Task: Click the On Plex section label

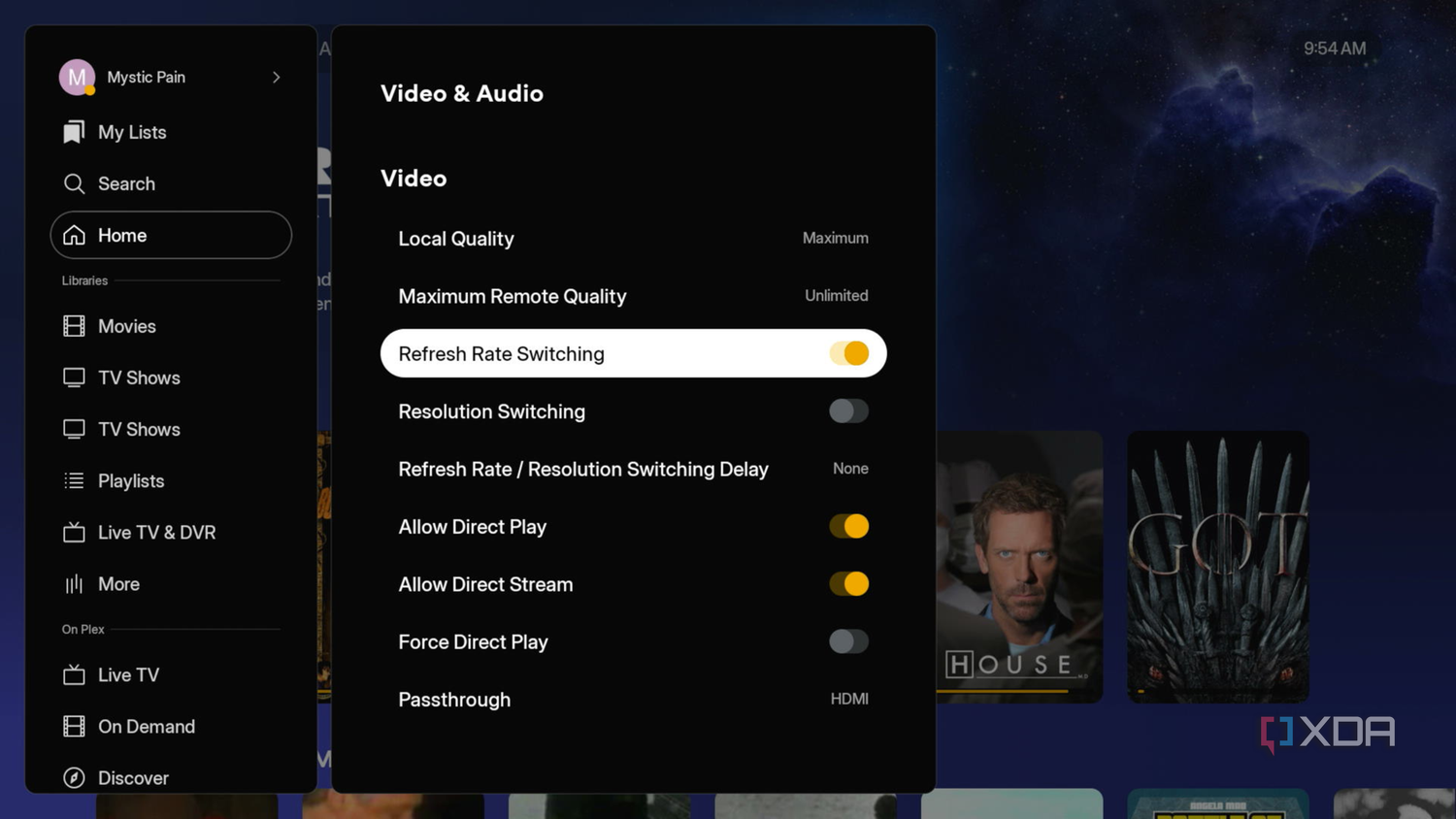Action: click(x=83, y=629)
